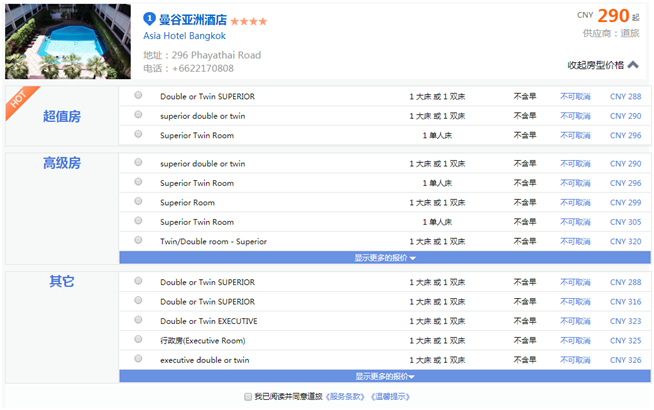Select 行政房(Executive Room) radio button
This screenshot has width=654, height=410.
coord(138,339)
